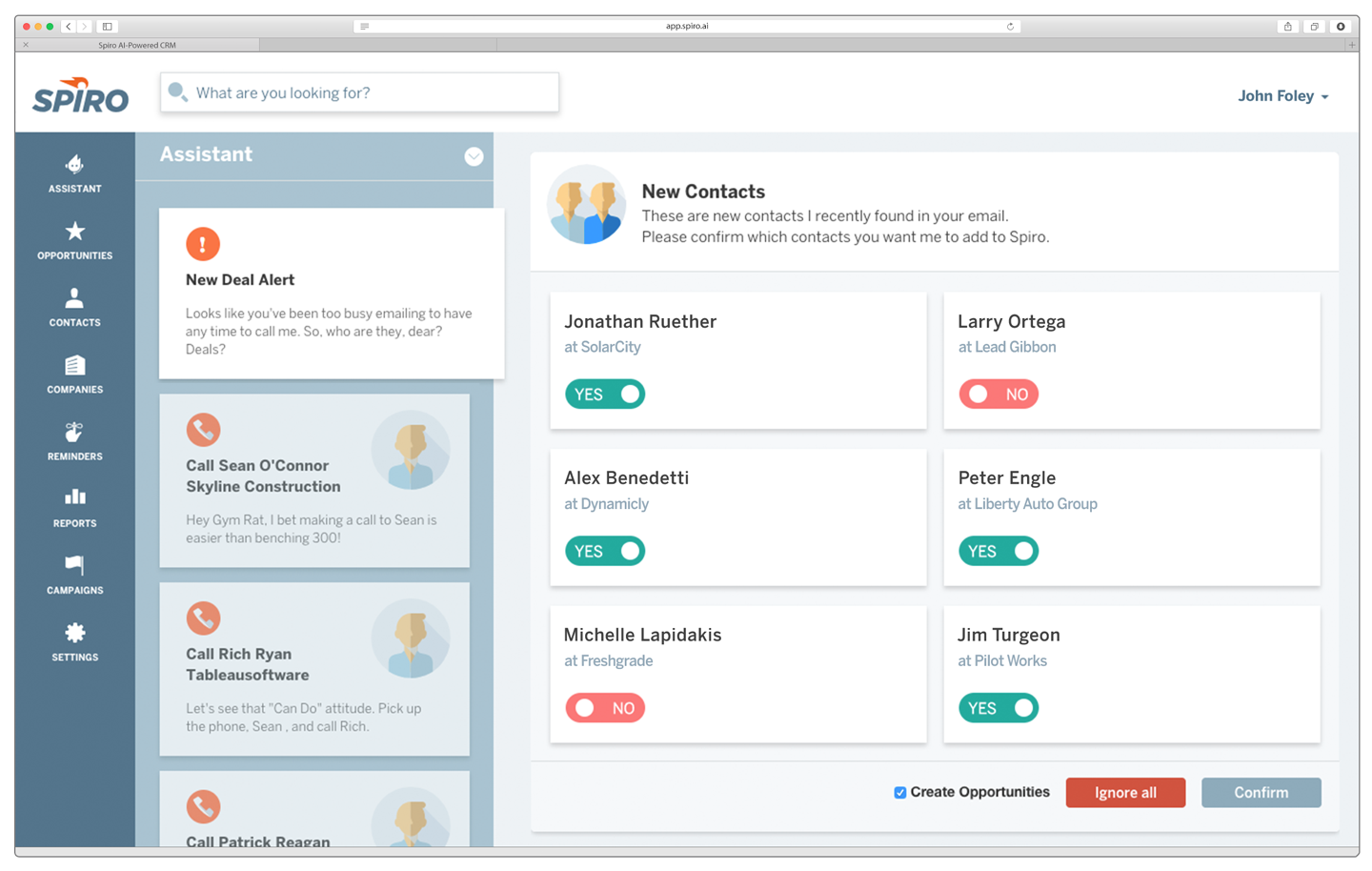Click the Larry Ortega contact name
Screen dimensions: 1372x871
(x=1012, y=321)
